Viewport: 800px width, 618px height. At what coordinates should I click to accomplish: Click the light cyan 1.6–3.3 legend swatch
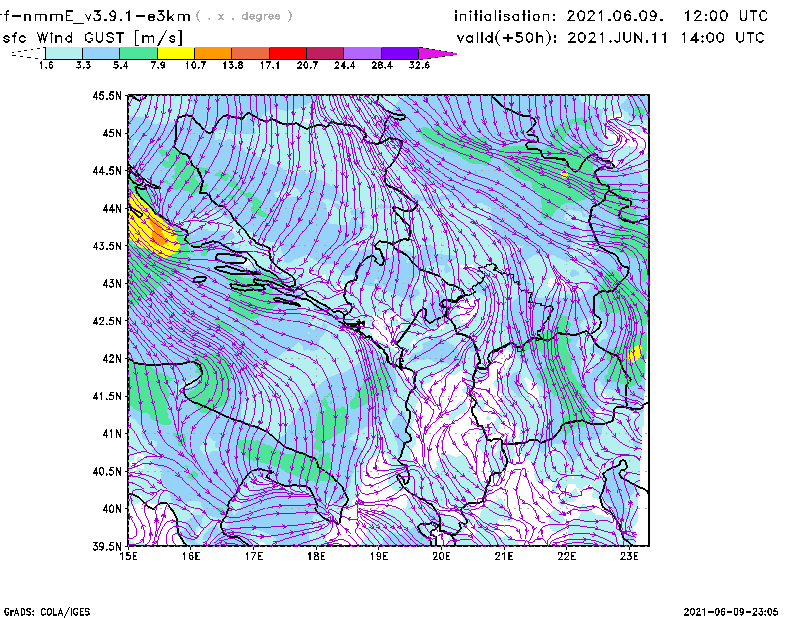pos(64,53)
